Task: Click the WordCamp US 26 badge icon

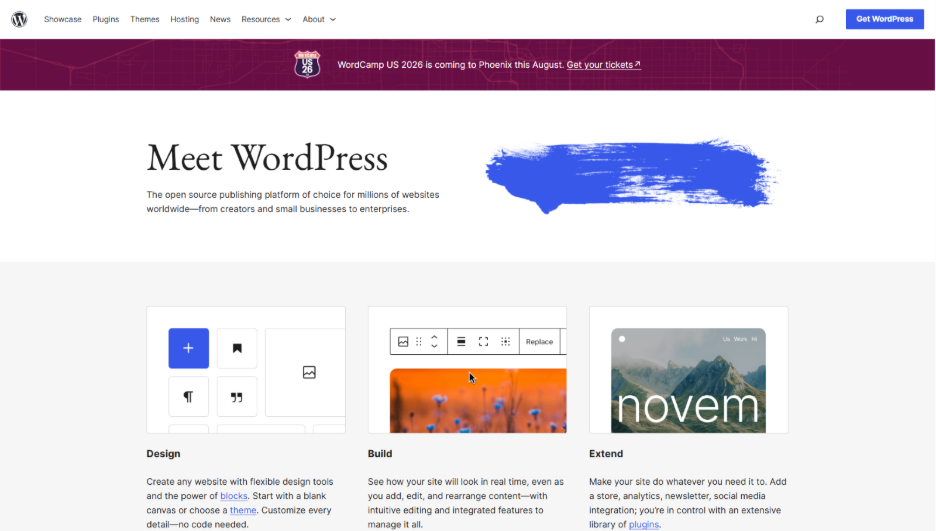Action: (307, 64)
